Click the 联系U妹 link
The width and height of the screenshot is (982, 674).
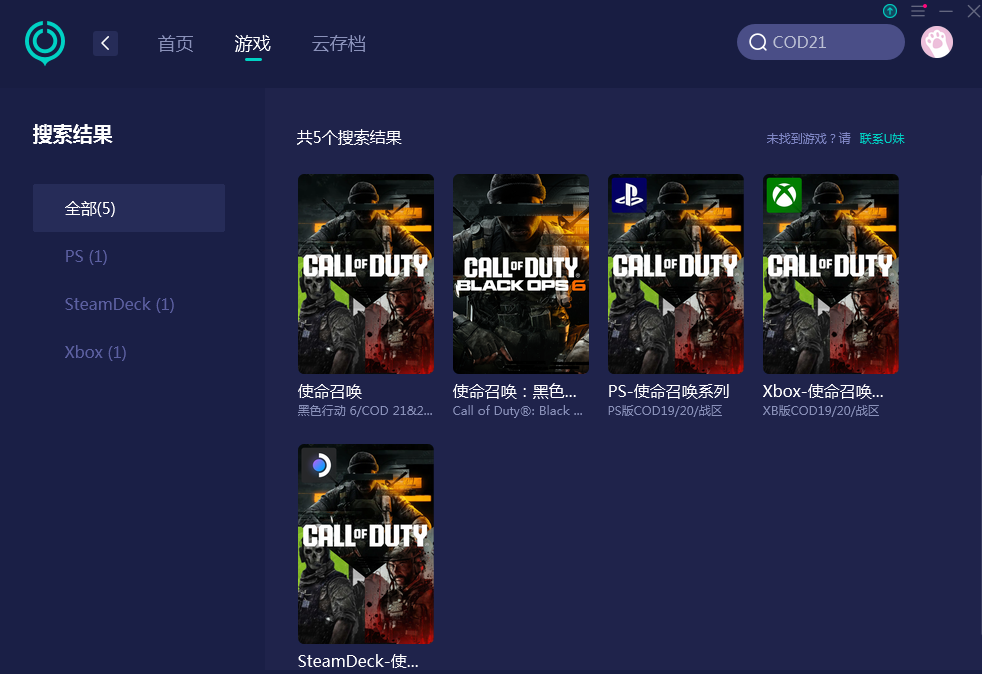tap(882, 138)
